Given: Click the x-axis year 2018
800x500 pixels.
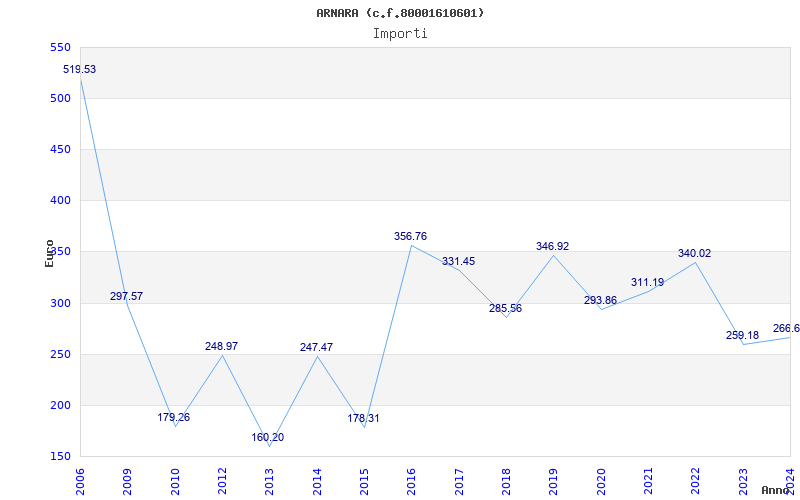Looking at the screenshot, I should point(507,482).
